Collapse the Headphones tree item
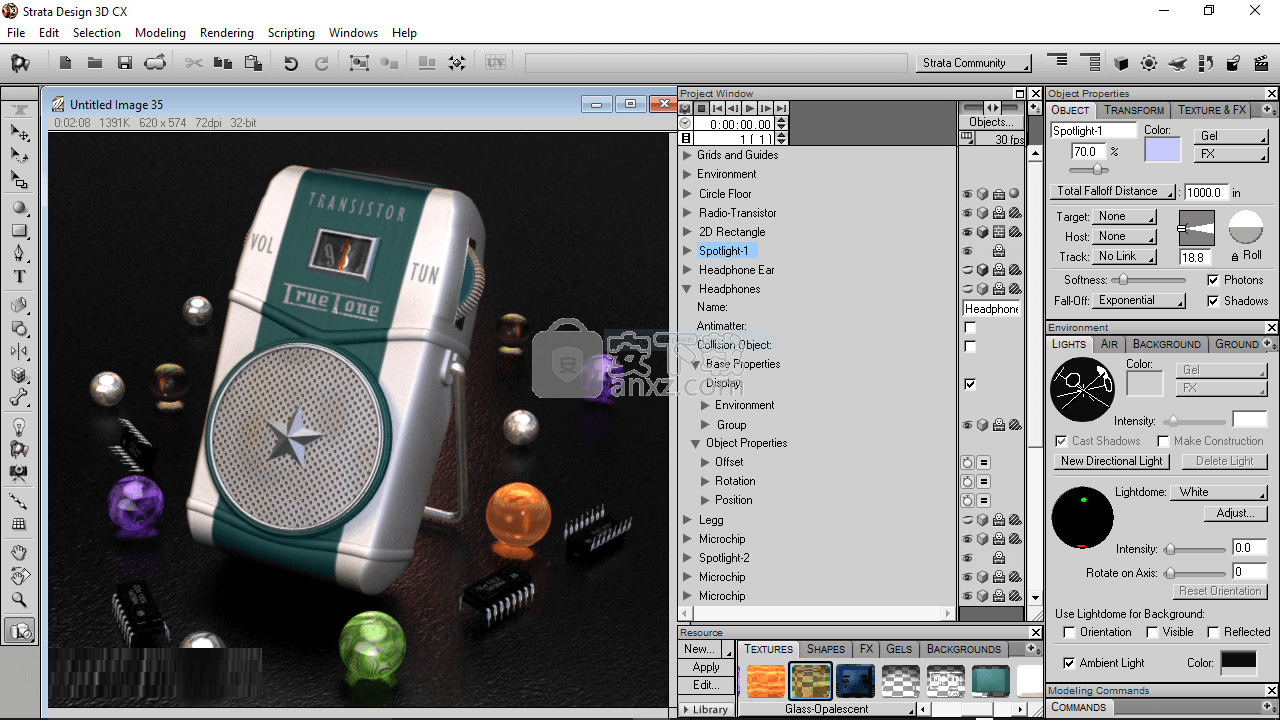The image size is (1280, 720). coord(687,289)
